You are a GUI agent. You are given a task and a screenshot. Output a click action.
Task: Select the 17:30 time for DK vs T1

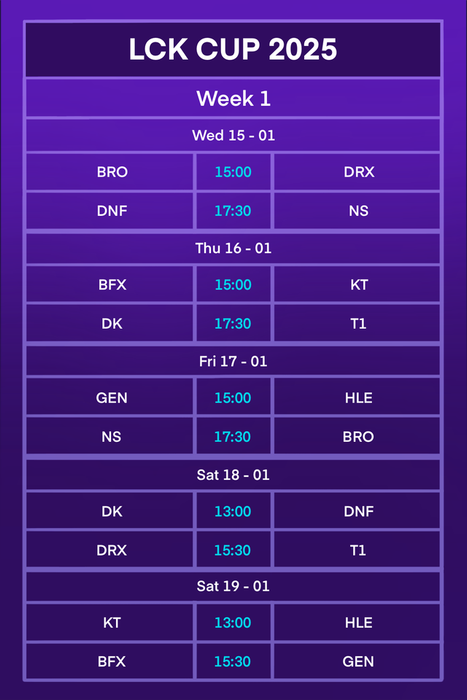click(233, 323)
